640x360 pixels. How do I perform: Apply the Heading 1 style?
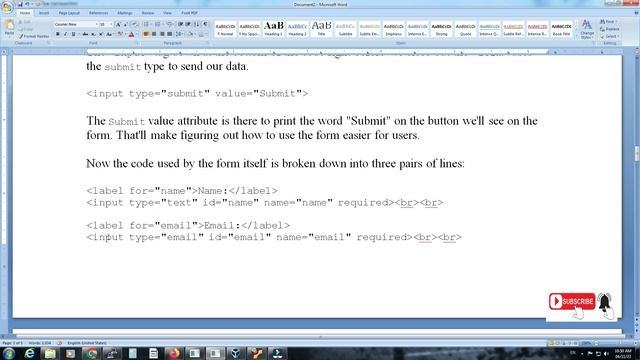tap(273, 29)
